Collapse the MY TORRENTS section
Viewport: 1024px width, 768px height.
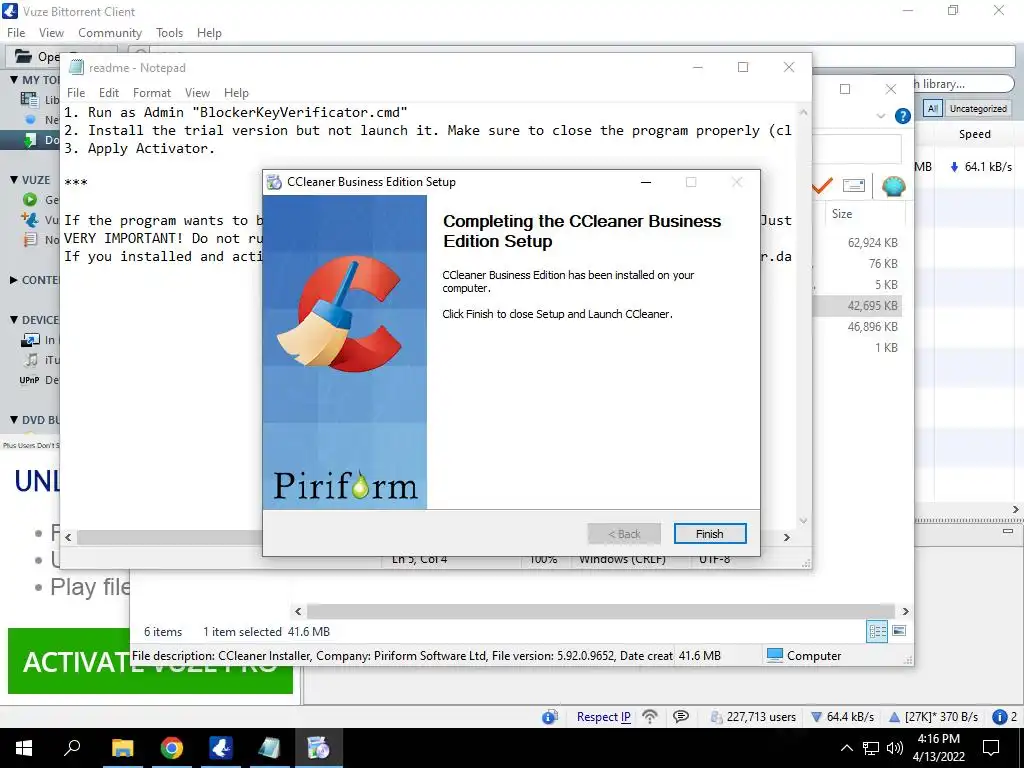click(x=14, y=80)
